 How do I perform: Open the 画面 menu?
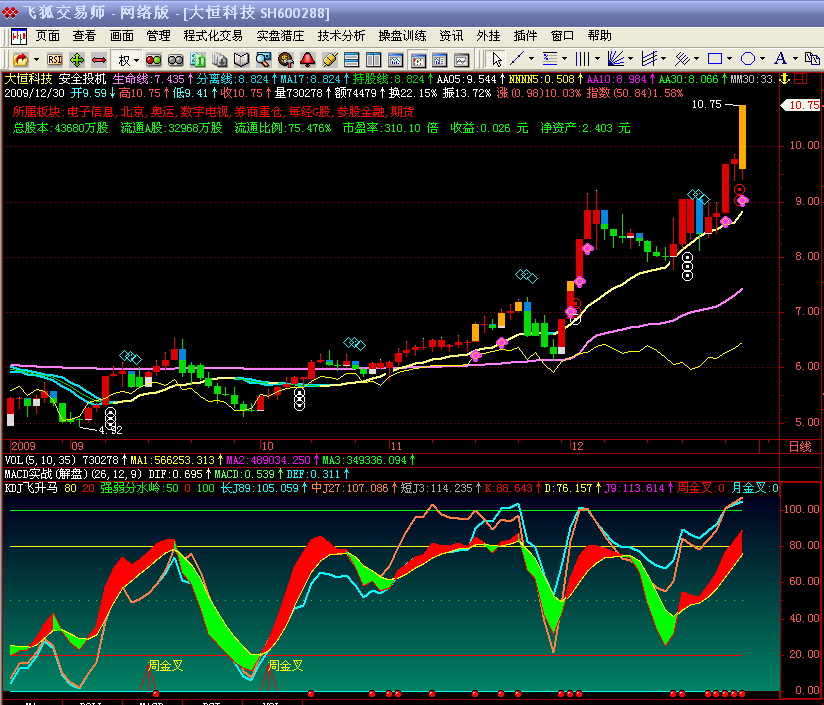(x=122, y=36)
